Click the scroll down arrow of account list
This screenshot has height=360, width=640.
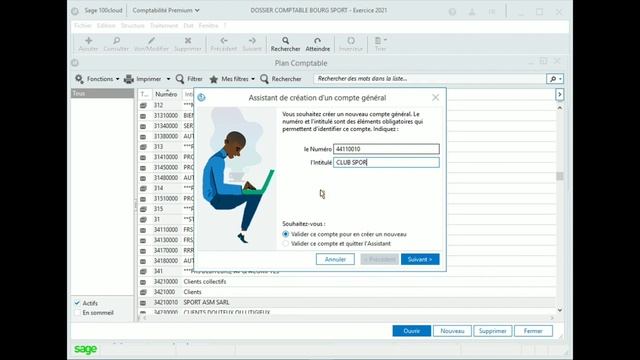(x=560, y=310)
